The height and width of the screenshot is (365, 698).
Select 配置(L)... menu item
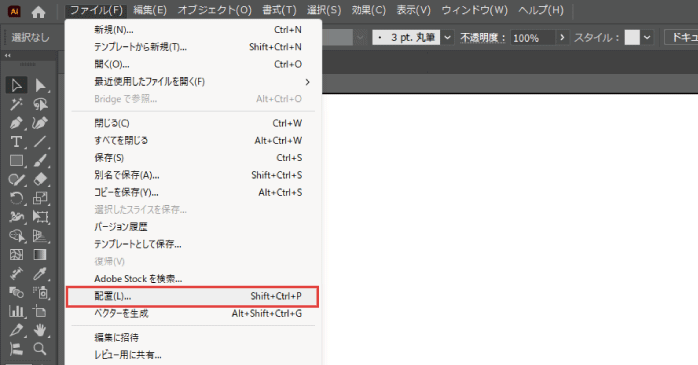[x=193, y=296]
